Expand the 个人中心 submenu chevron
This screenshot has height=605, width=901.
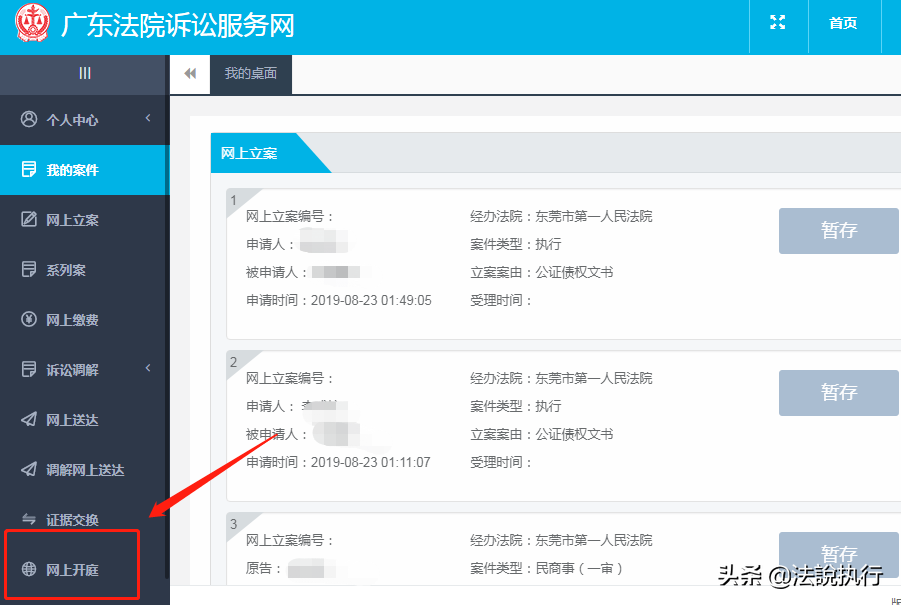[148, 120]
